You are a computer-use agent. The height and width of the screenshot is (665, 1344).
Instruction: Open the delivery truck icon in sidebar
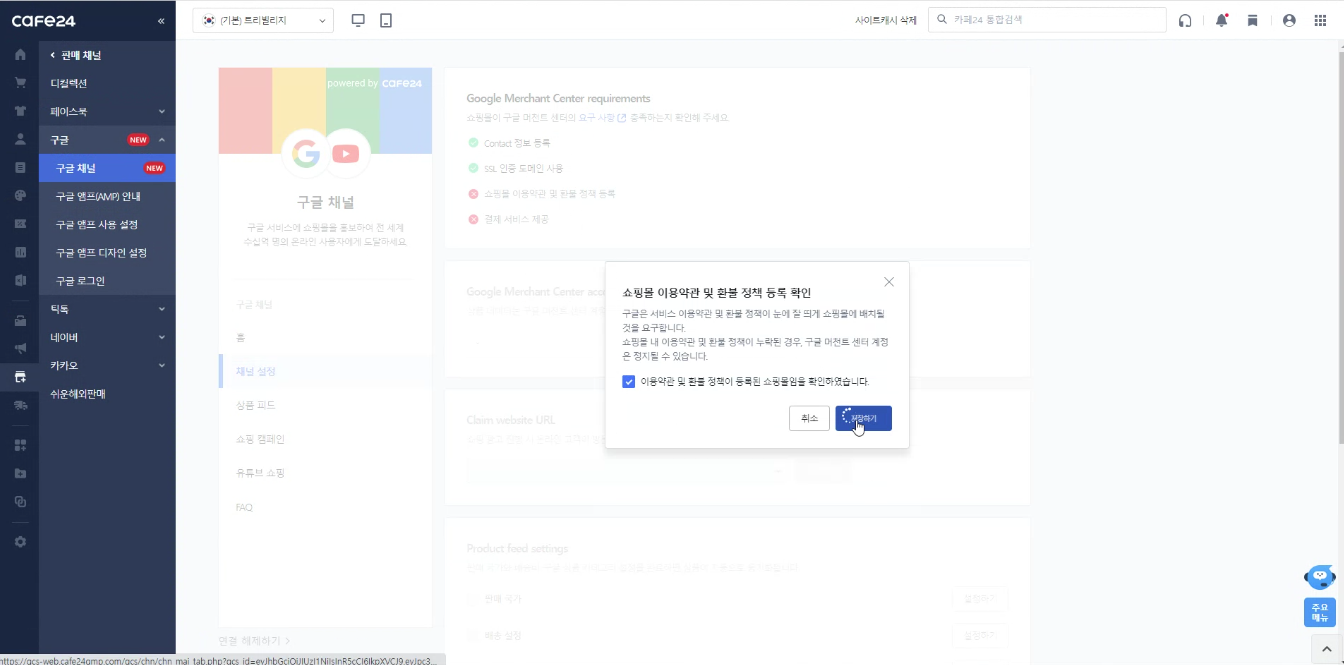click(x=20, y=405)
